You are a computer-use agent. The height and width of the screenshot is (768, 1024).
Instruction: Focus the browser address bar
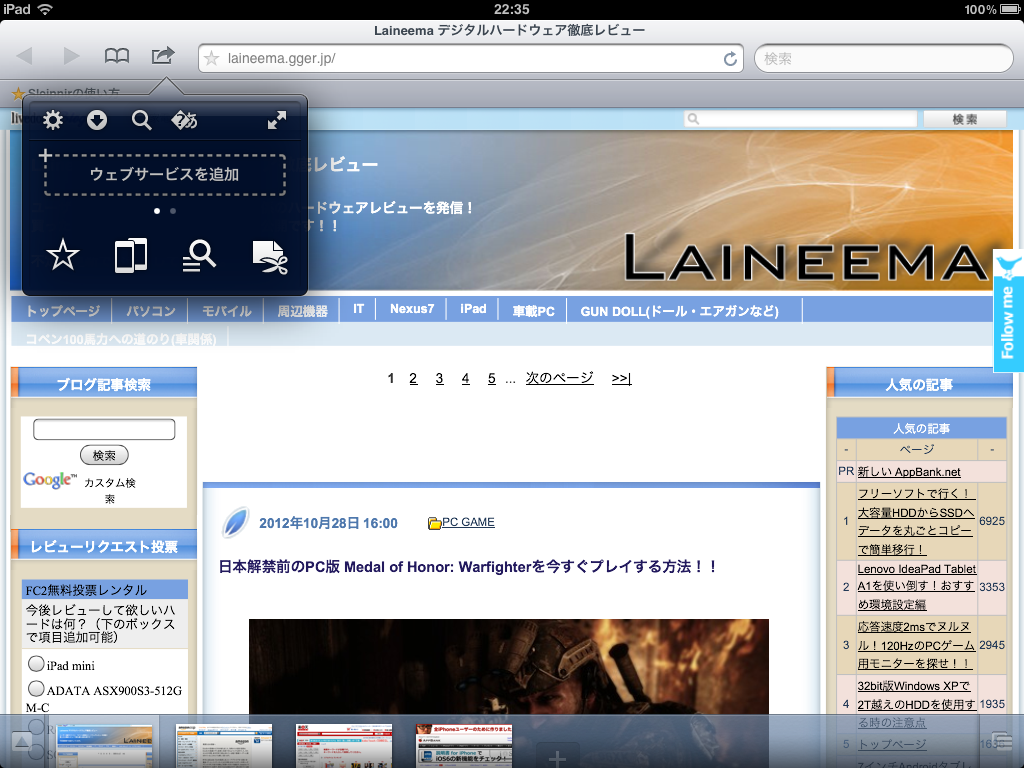(472, 59)
